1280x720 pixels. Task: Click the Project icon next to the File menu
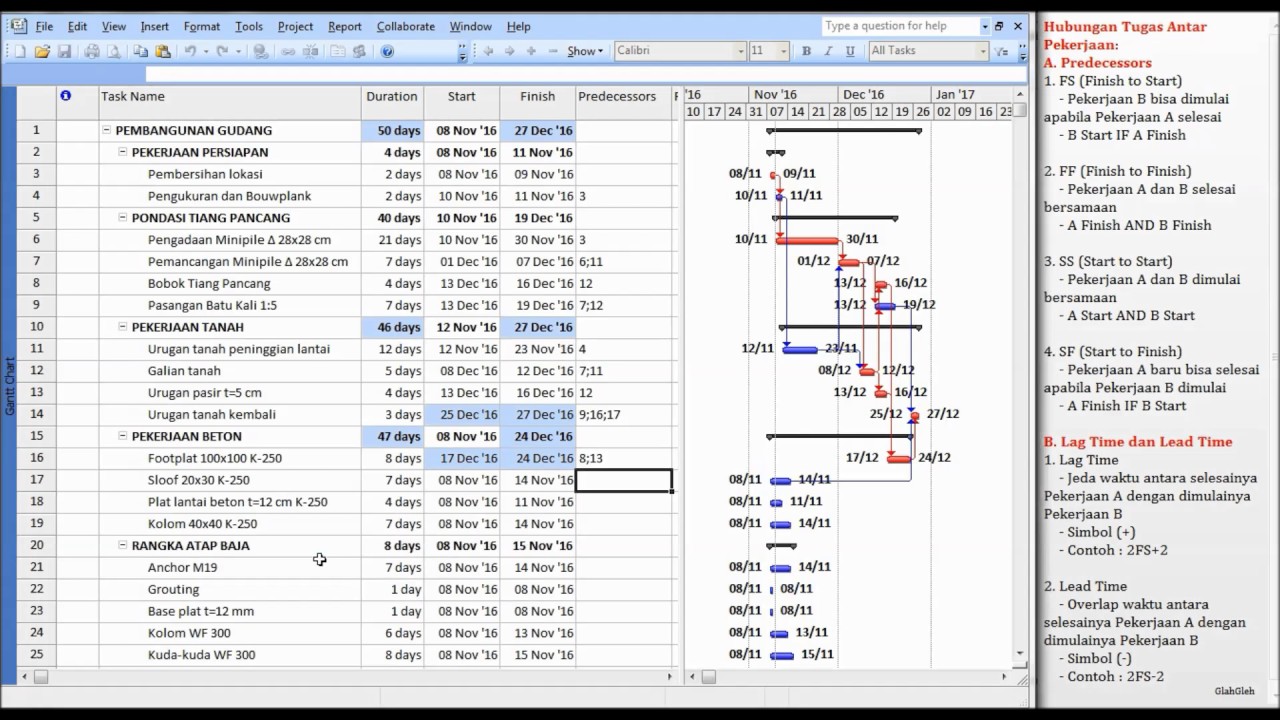click(x=19, y=26)
